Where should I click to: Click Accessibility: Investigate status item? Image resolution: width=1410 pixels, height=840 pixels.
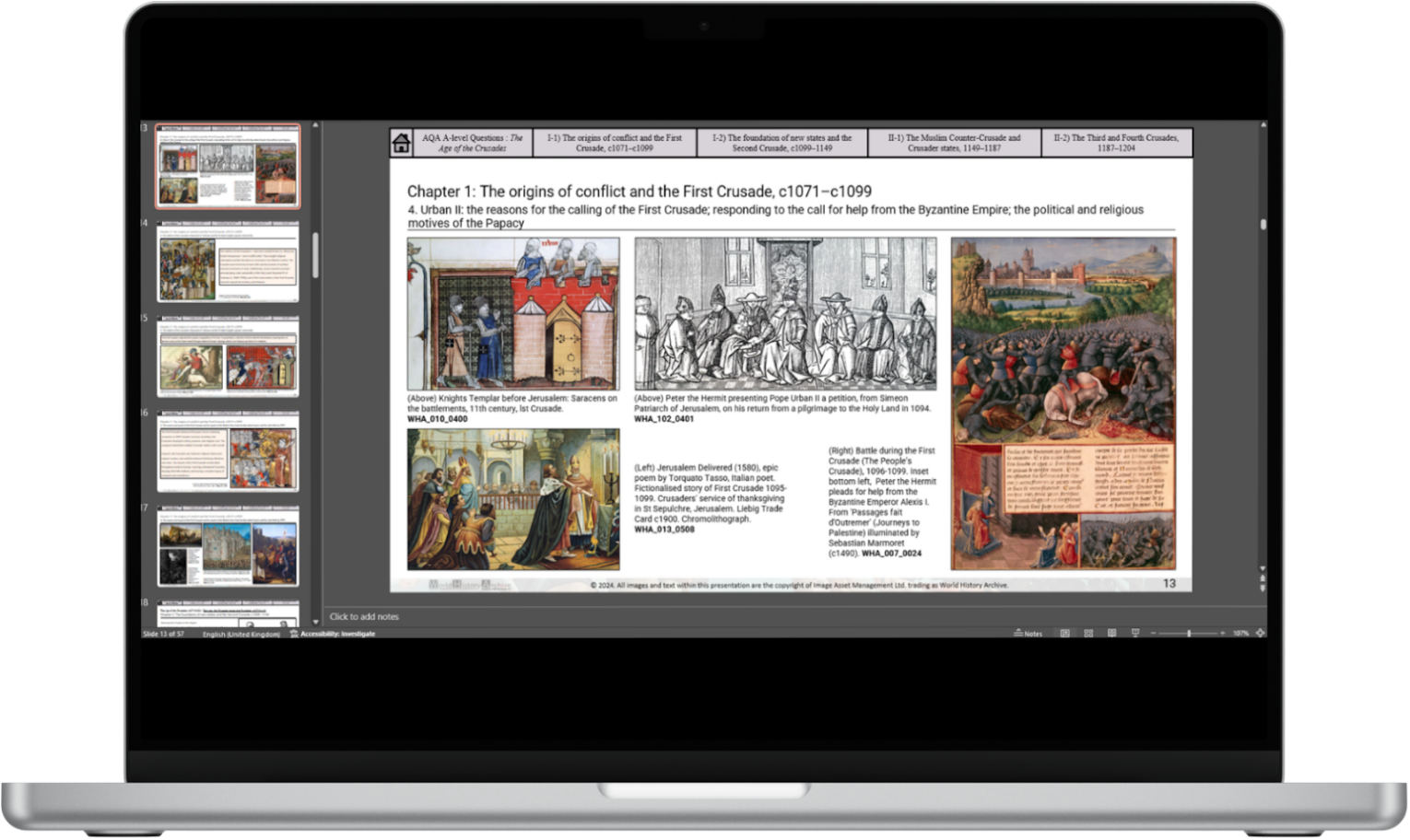[x=333, y=634]
